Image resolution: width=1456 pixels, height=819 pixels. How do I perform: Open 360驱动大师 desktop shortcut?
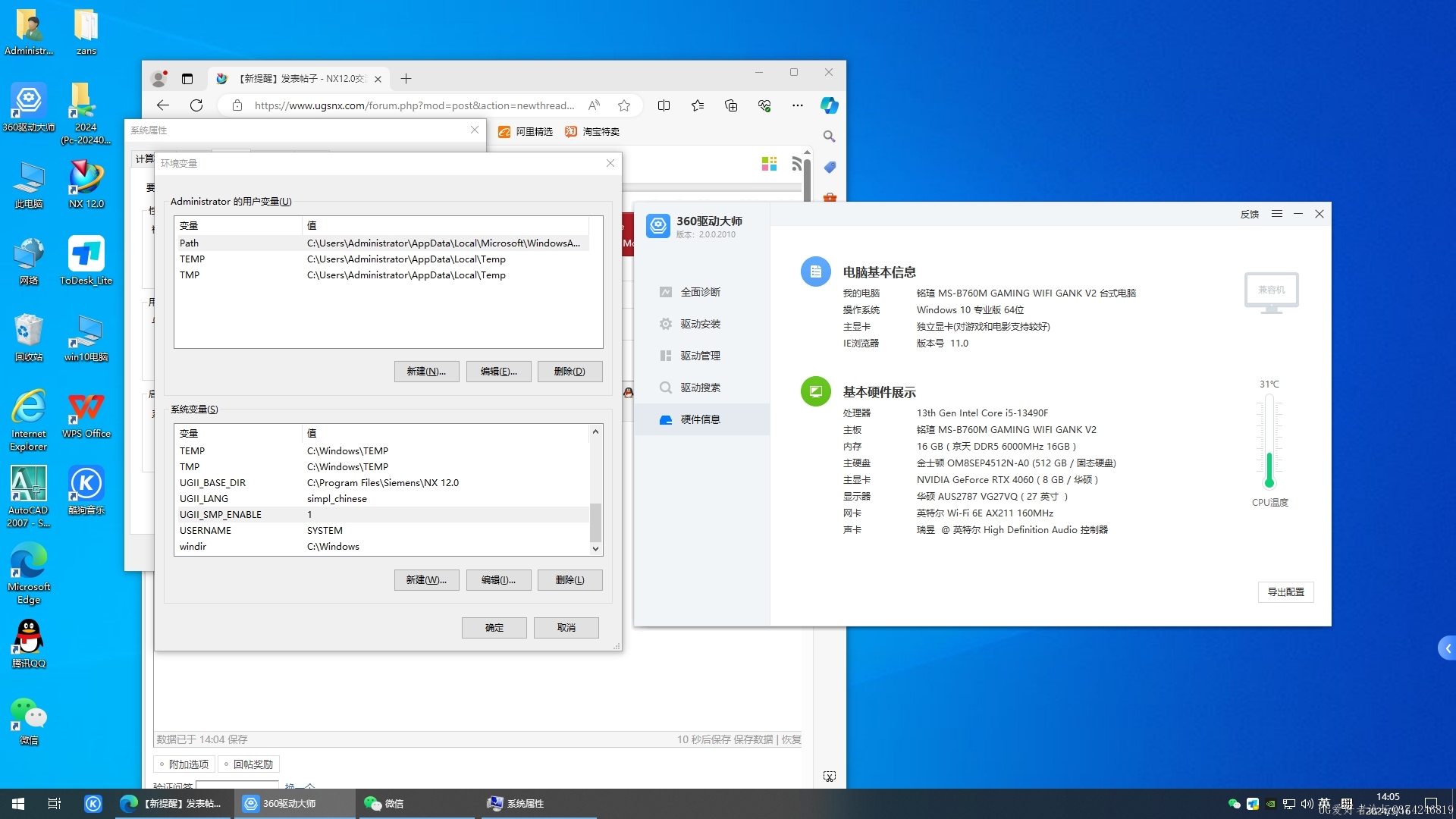point(29,108)
